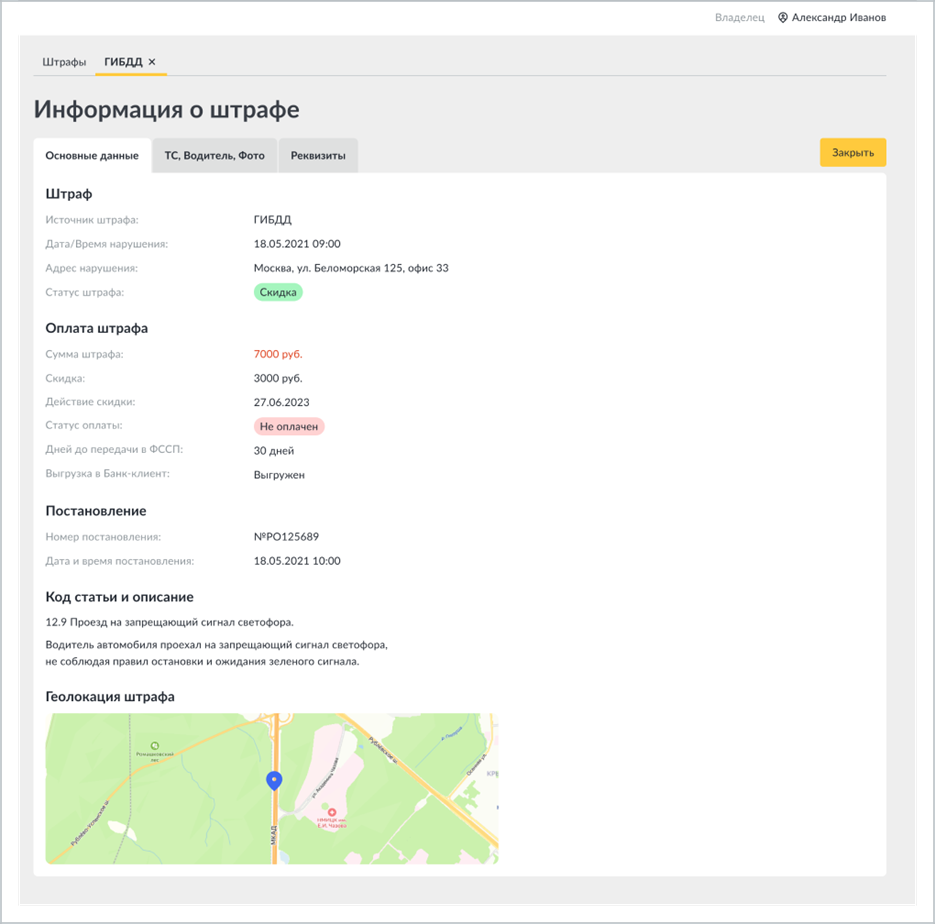Image resolution: width=935 pixels, height=924 pixels.
Task: Click the pink Не оплачен status badge
Action: 289,426
